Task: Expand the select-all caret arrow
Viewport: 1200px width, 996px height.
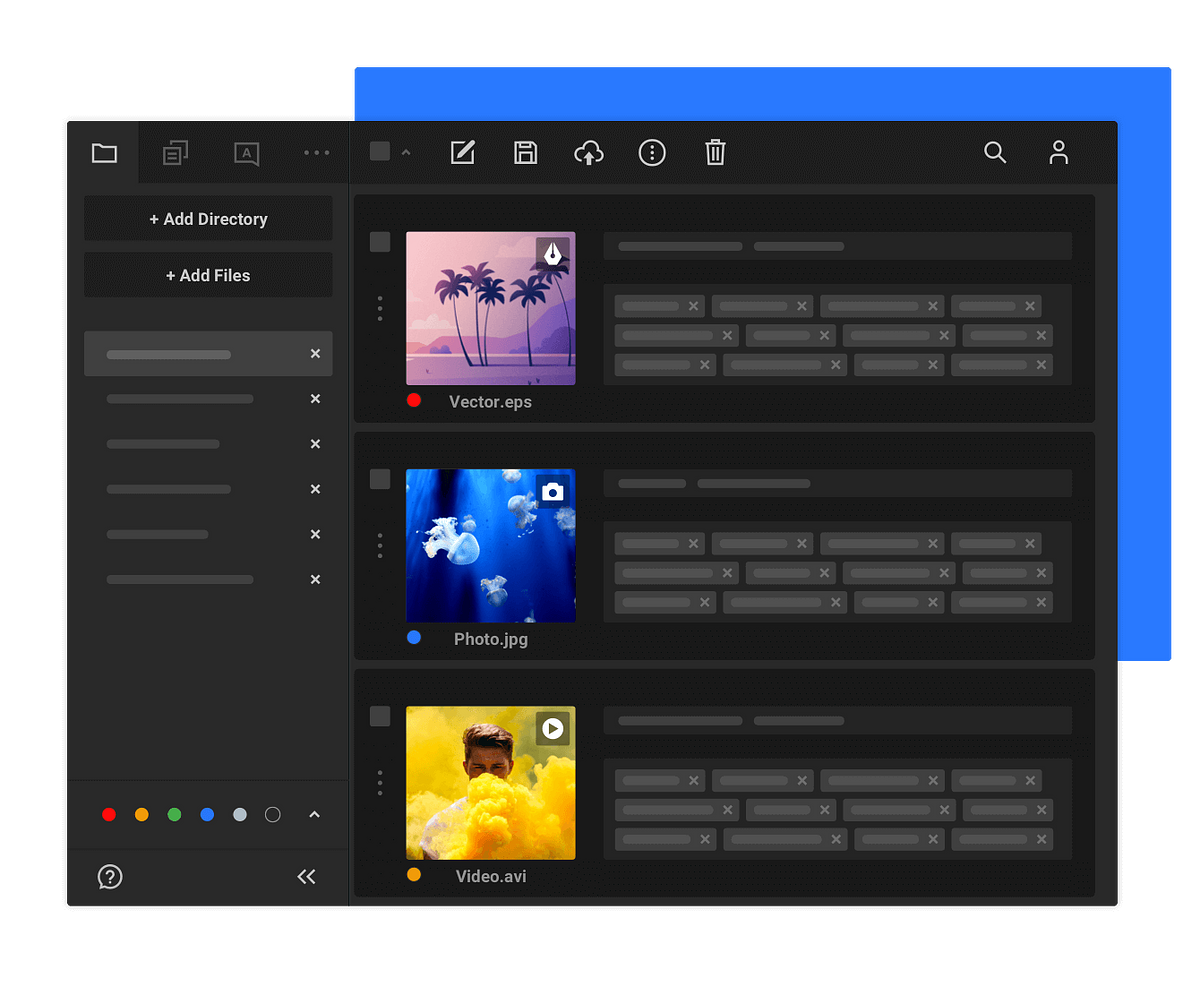Action: (x=406, y=152)
